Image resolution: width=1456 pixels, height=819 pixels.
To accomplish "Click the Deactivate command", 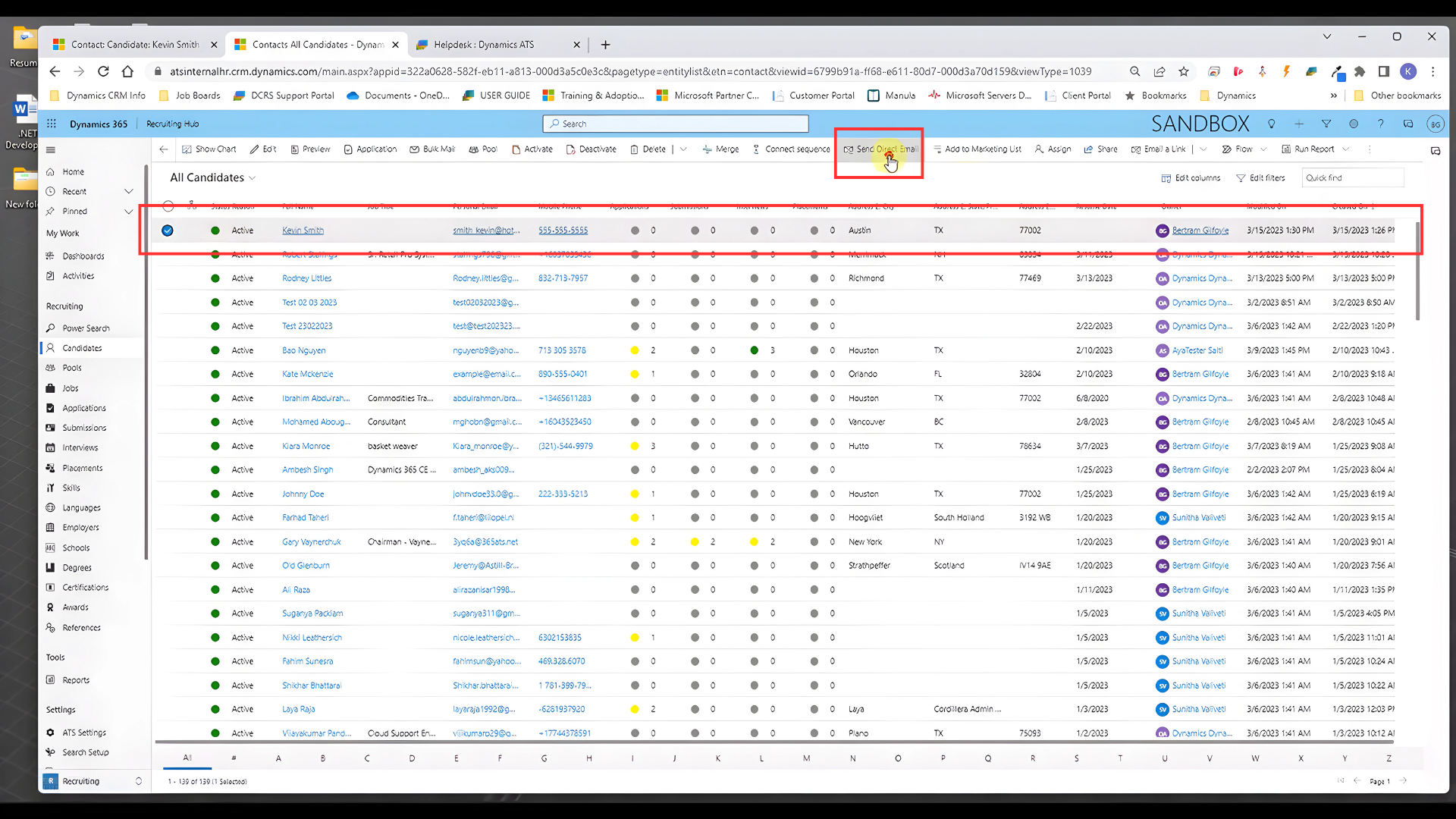I will (x=591, y=149).
